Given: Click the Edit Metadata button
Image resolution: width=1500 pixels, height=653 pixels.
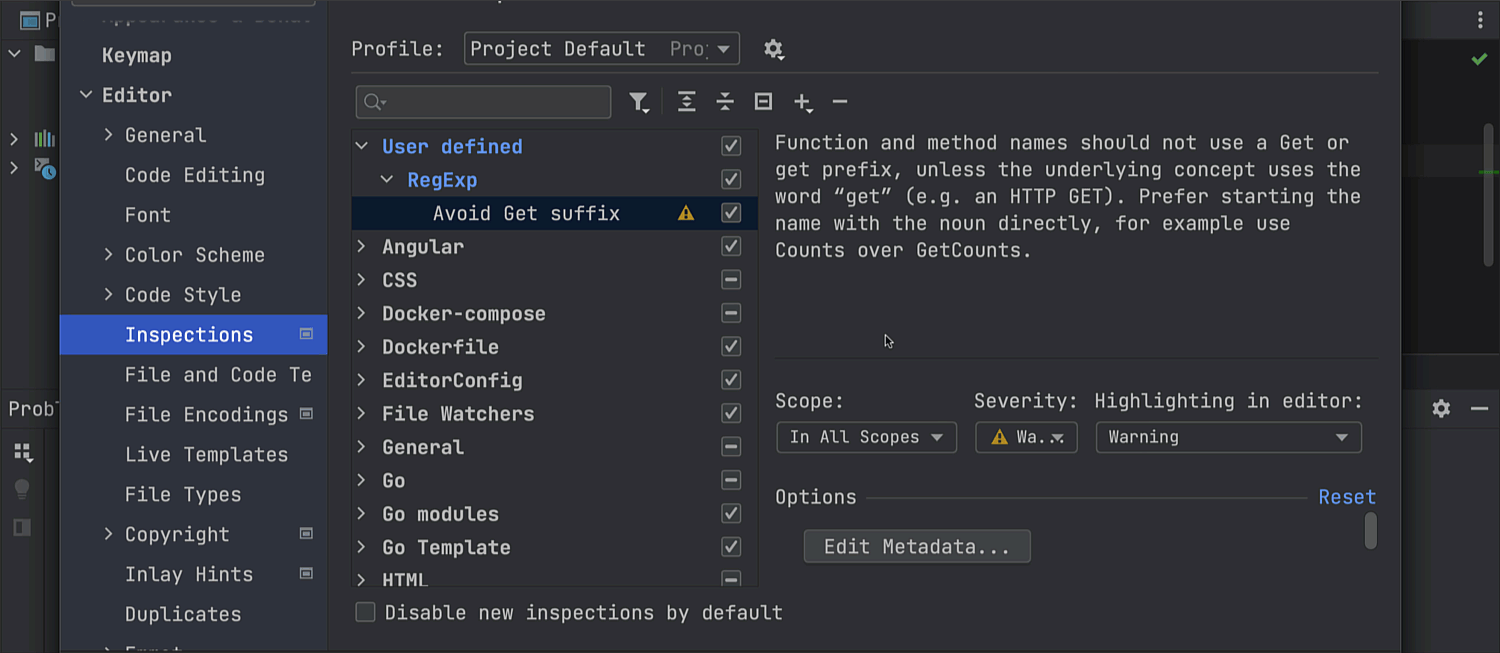Looking at the screenshot, I should pos(916,547).
